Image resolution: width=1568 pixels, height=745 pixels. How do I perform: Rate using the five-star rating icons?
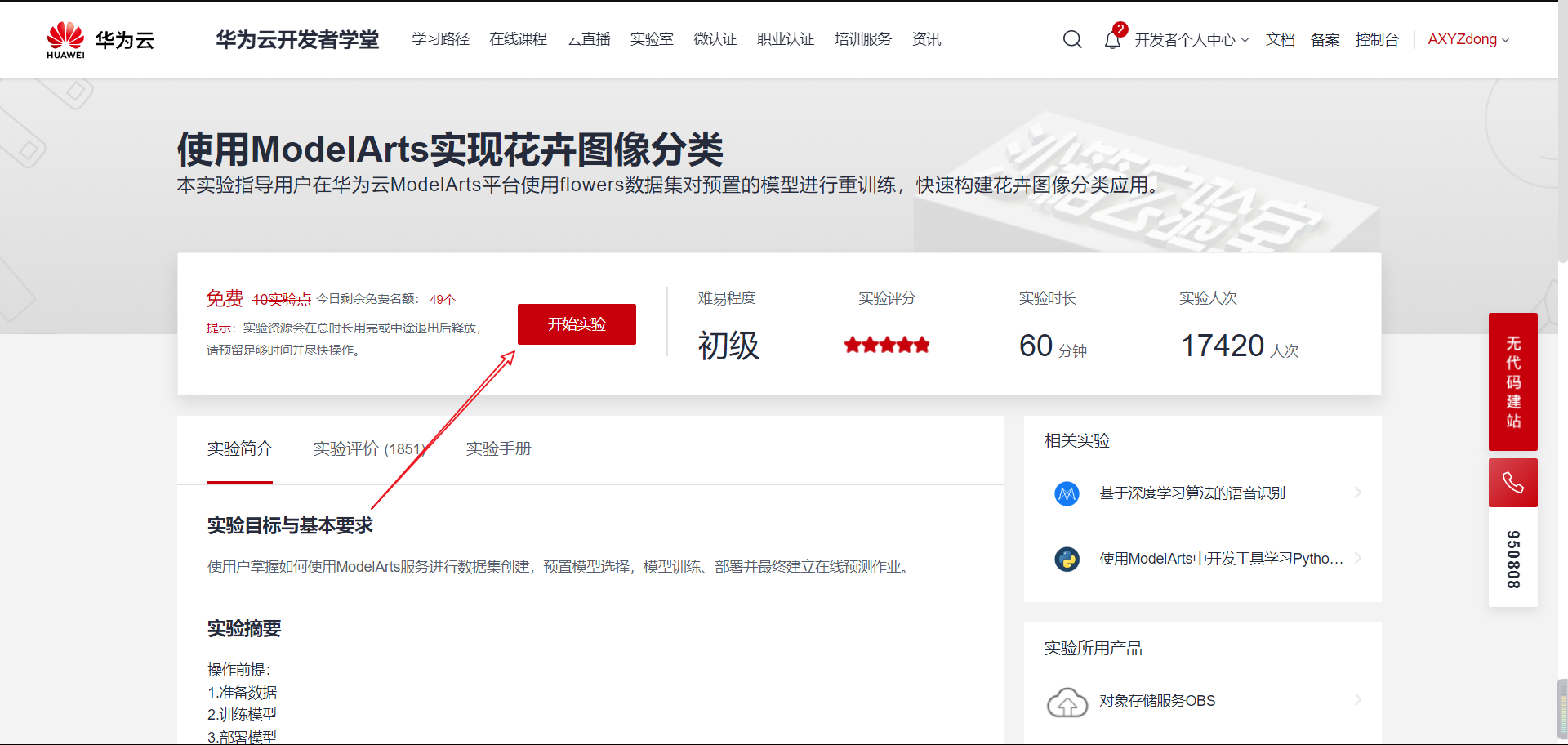point(887,345)
